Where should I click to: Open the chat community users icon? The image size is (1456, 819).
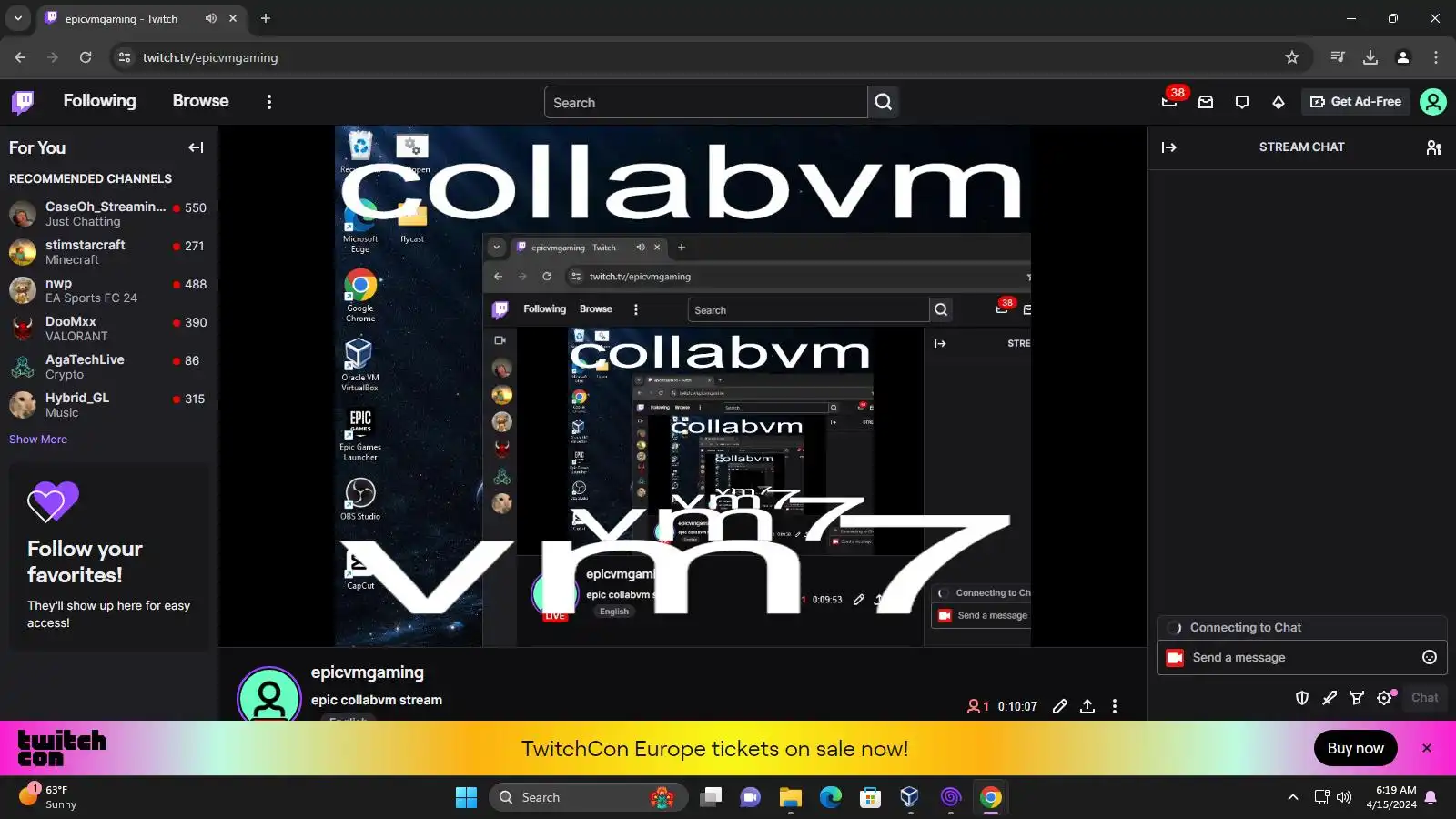tap(1434, 147)
